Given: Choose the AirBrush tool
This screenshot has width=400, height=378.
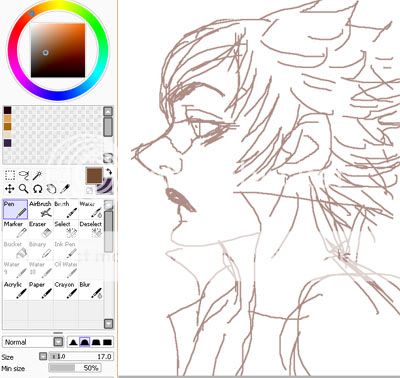Looking at the screenshot, I should pyautogui.click(x=40, y=209).
